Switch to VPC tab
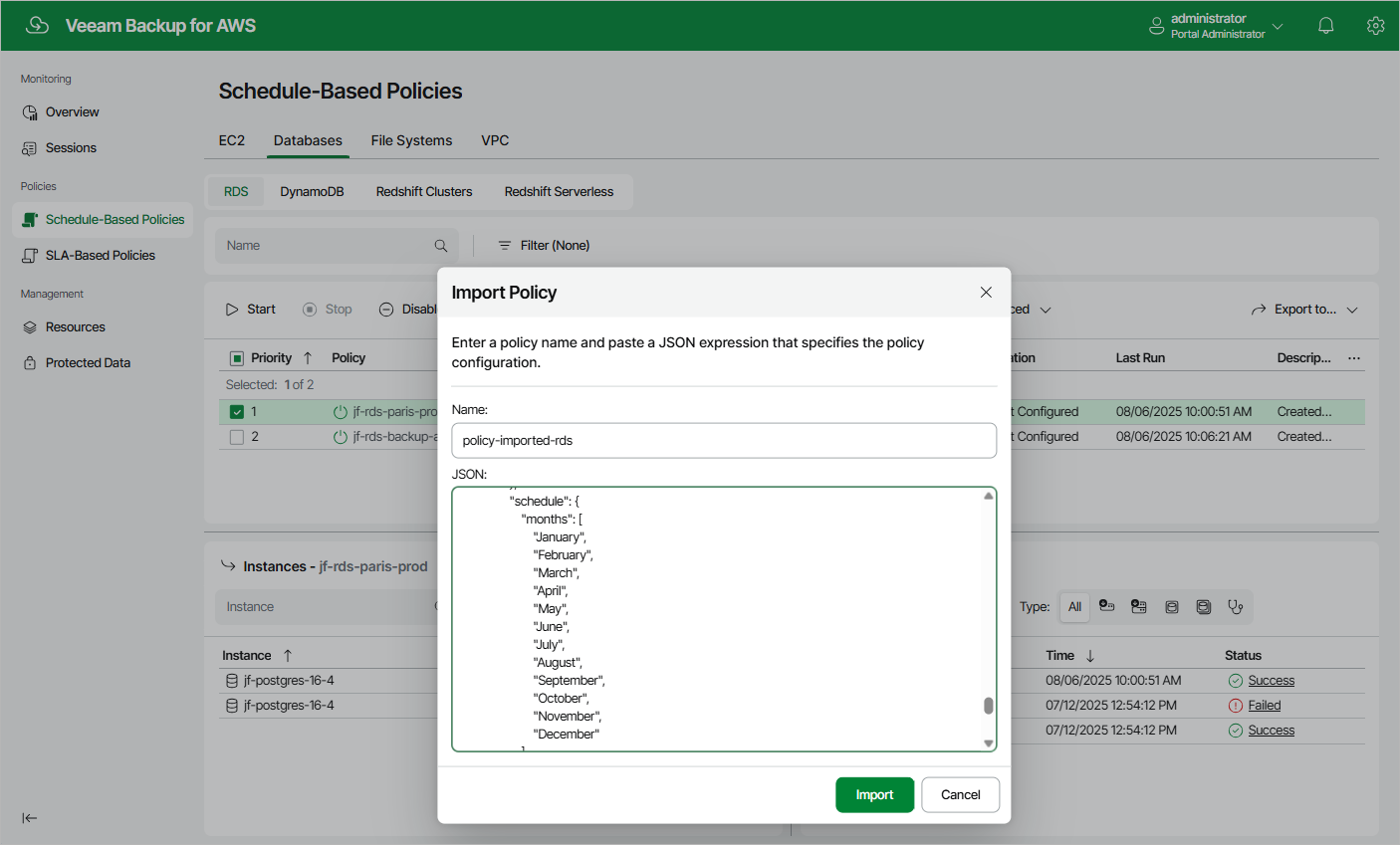The height and width of the screenshot is (845, 1400). tap(495, 141)
